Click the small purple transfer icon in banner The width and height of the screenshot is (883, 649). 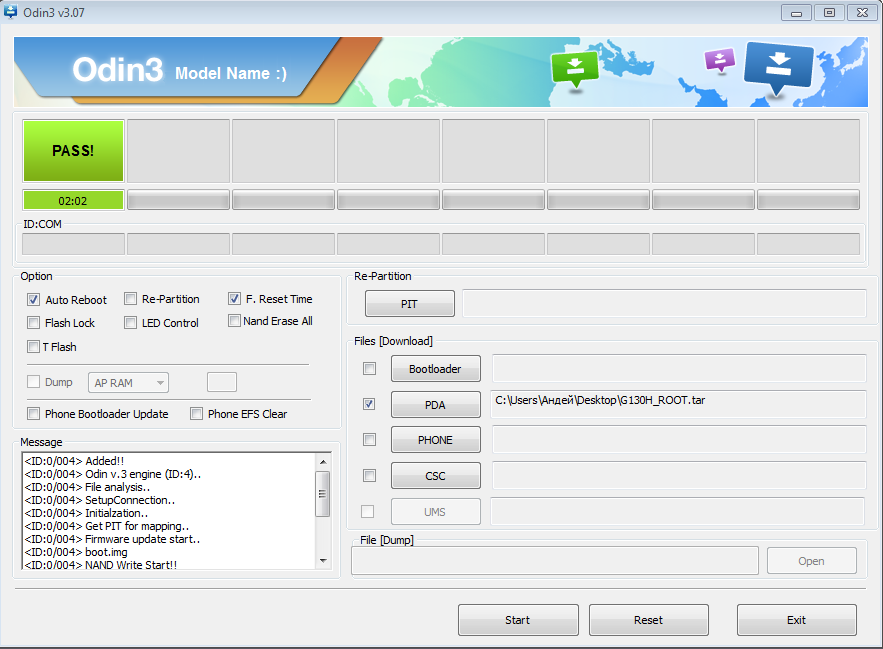click(x=719, y=60)
